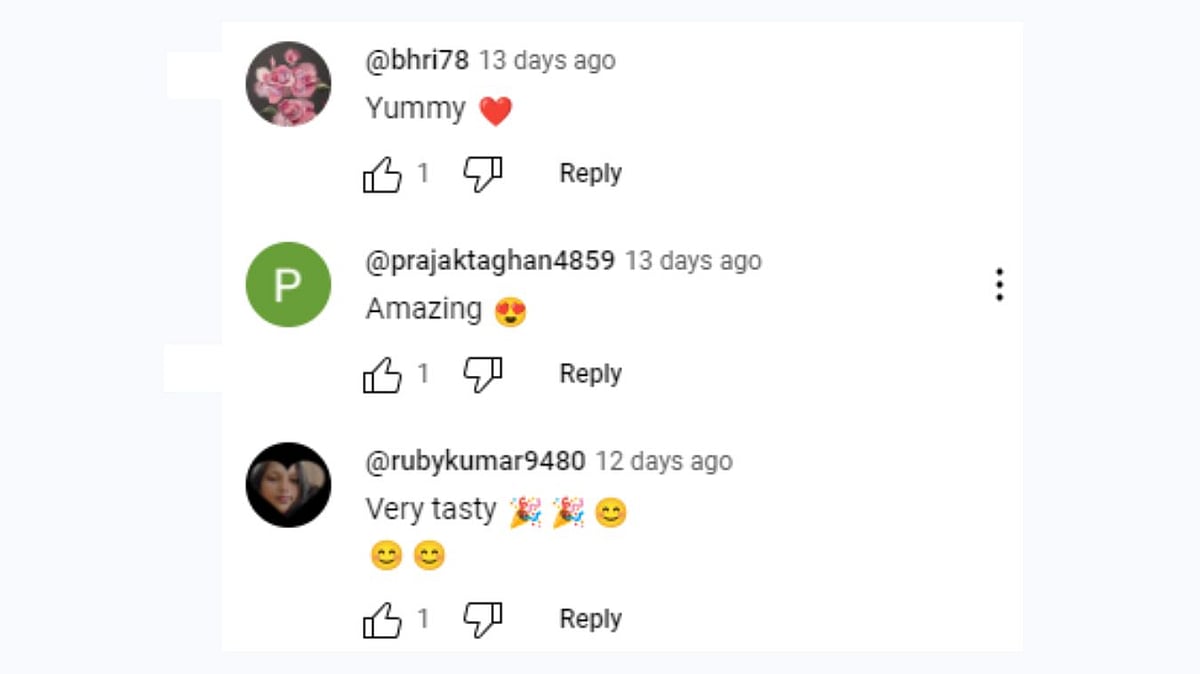Like the "Amazing" comment by @prajaktaghan4859
Viewport: 1200px width, 674px height.
pyautogui.click(x=382, y=374)
